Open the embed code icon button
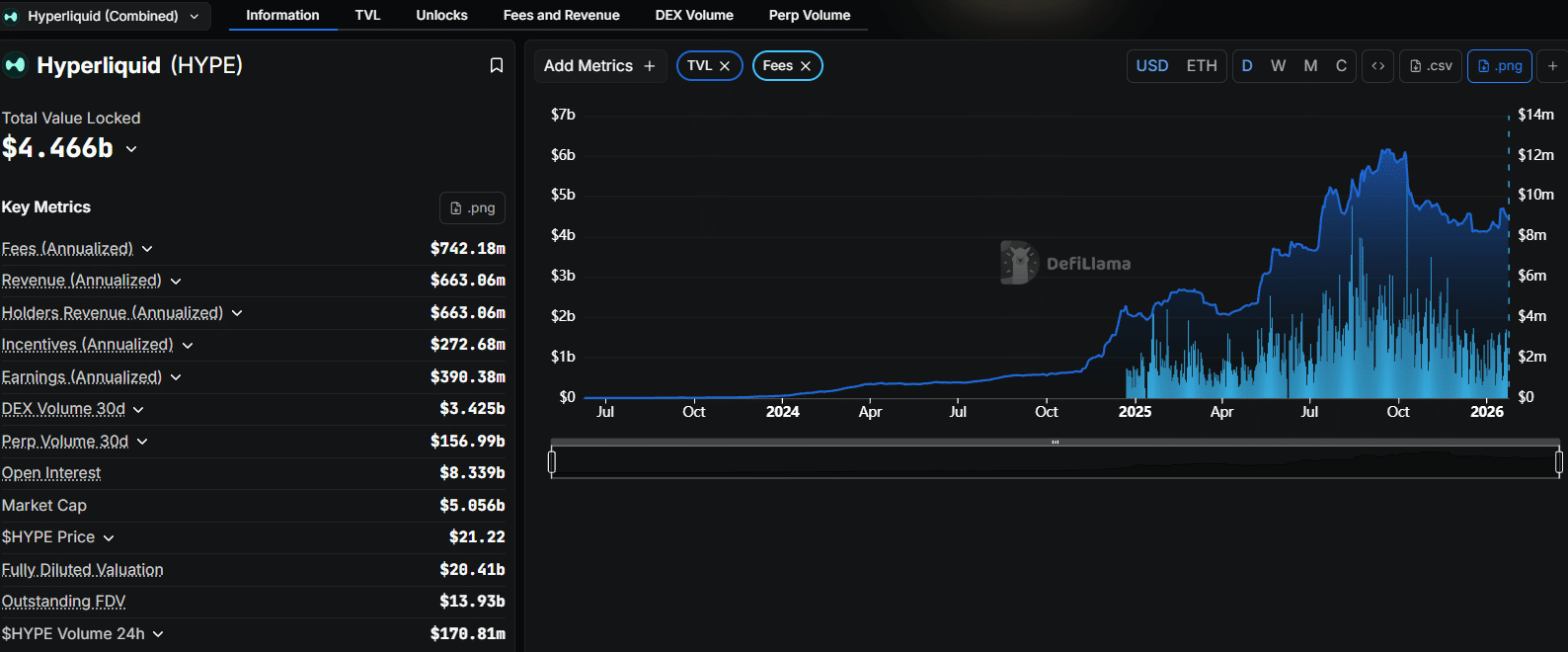This screenshot has width=1568, height=652. [x=1378, y=66]
